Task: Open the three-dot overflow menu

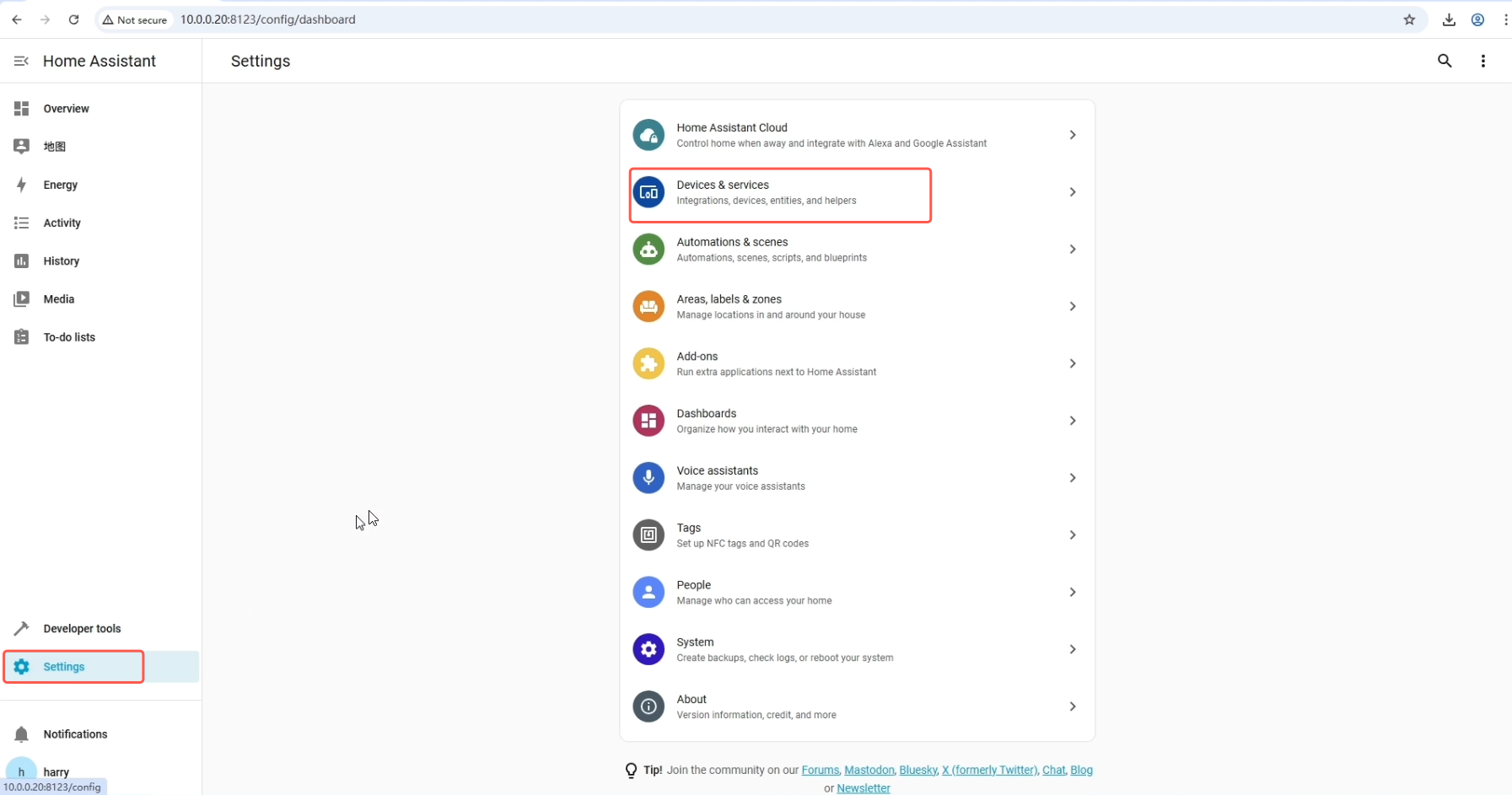Action: tap(1482, 61)
